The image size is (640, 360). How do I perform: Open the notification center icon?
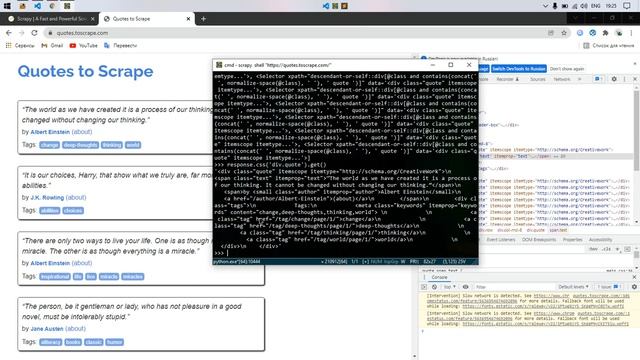click(627, 6)
